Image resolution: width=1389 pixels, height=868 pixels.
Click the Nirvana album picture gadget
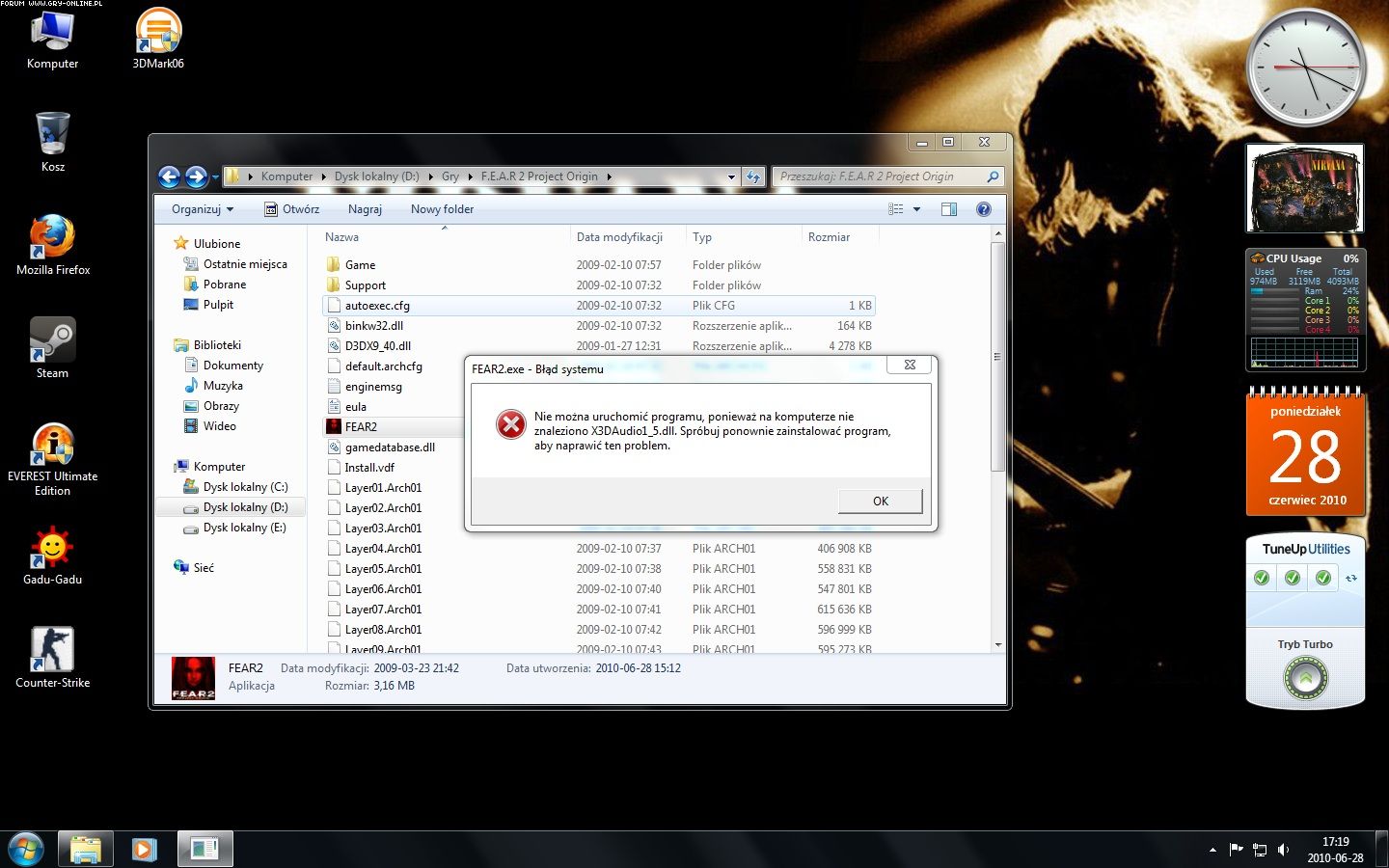(x=1305, y=188)
